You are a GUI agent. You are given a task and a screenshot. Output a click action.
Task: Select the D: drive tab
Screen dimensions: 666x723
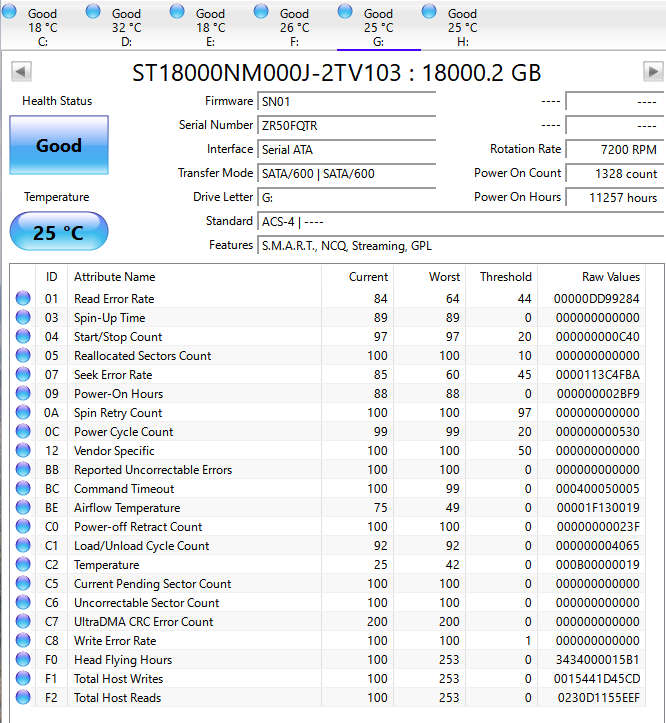pos(126,25)
